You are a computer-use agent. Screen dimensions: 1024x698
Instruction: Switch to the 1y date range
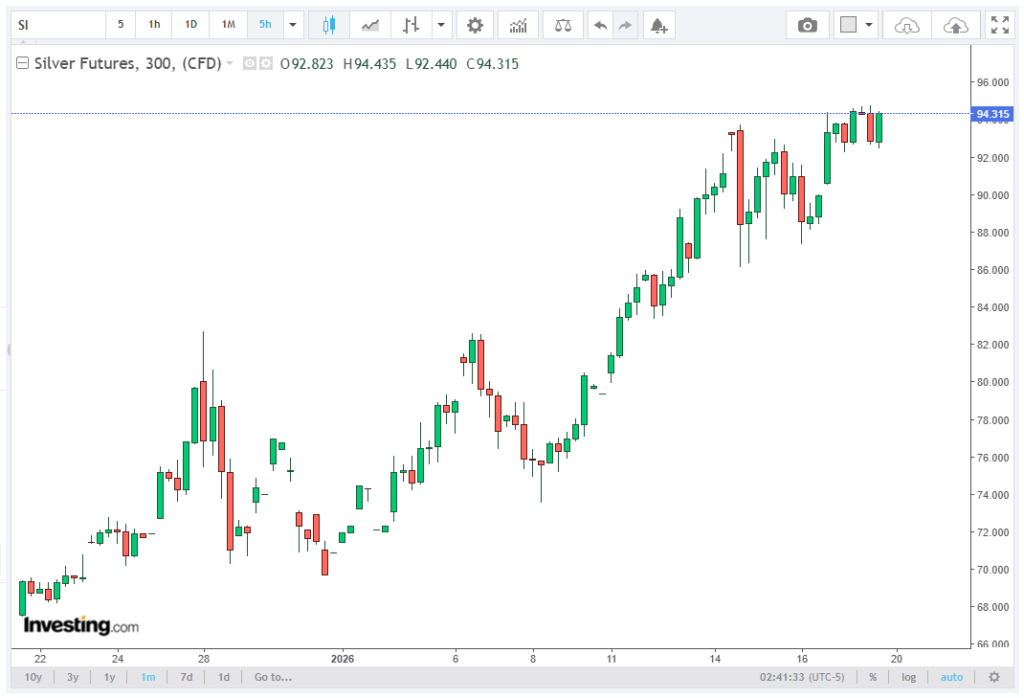tap(109, 677)
